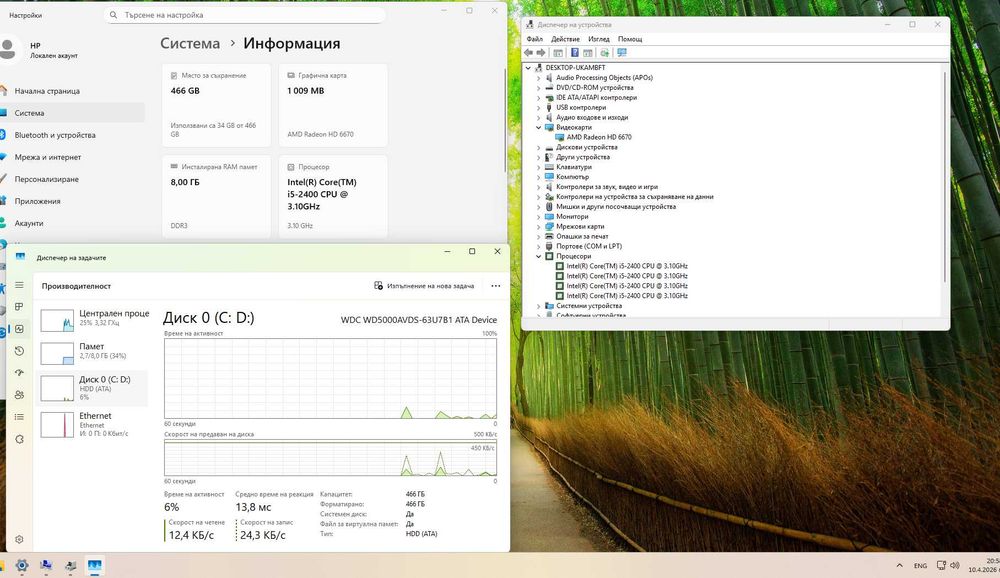
Task: Click the Forward arrow in Device Manager toolbar
Action: (x=541, y=53)
